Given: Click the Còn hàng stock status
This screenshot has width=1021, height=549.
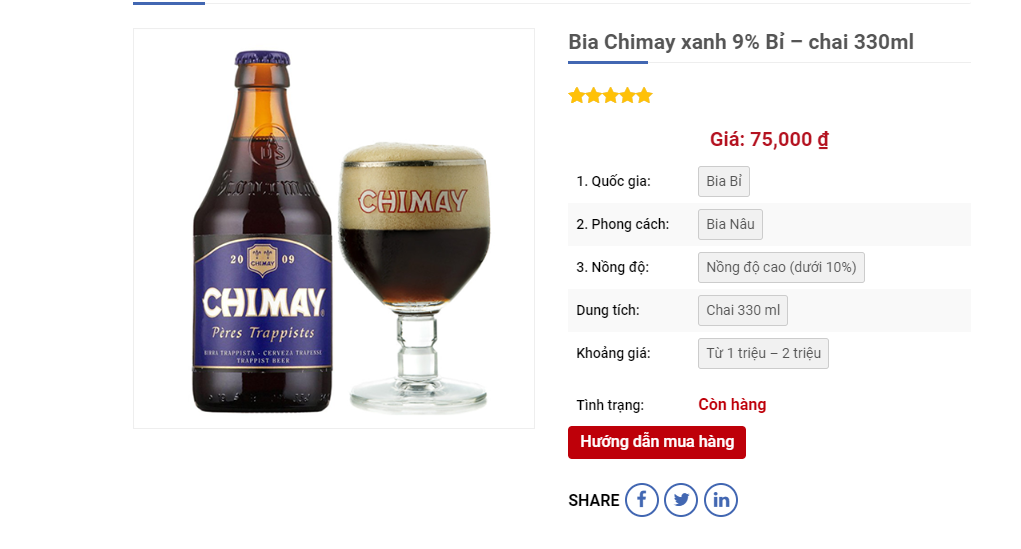Looking at the screenshot, I should 732,405.
